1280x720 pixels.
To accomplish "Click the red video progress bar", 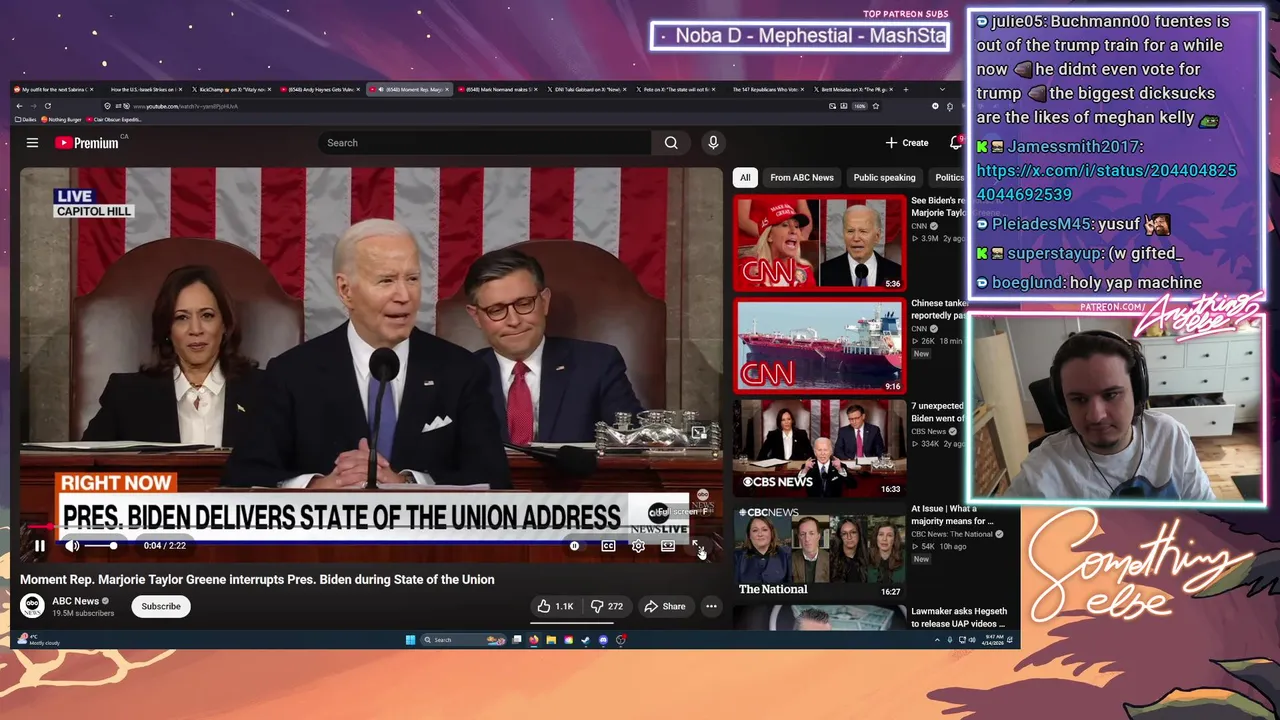I will (370, 528).
